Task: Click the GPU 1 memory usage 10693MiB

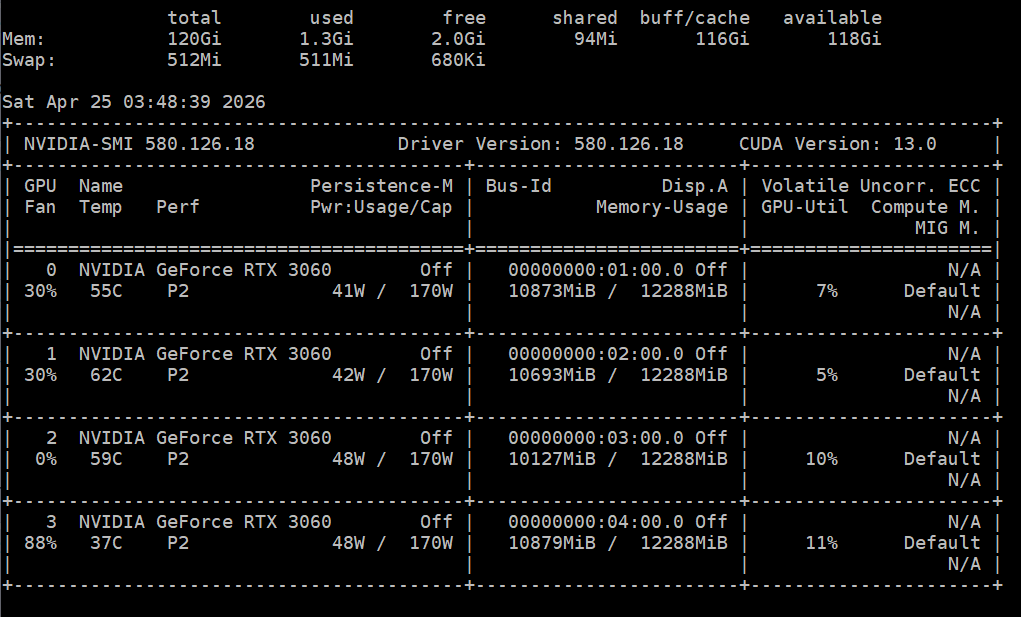Action: pos(552,375)
